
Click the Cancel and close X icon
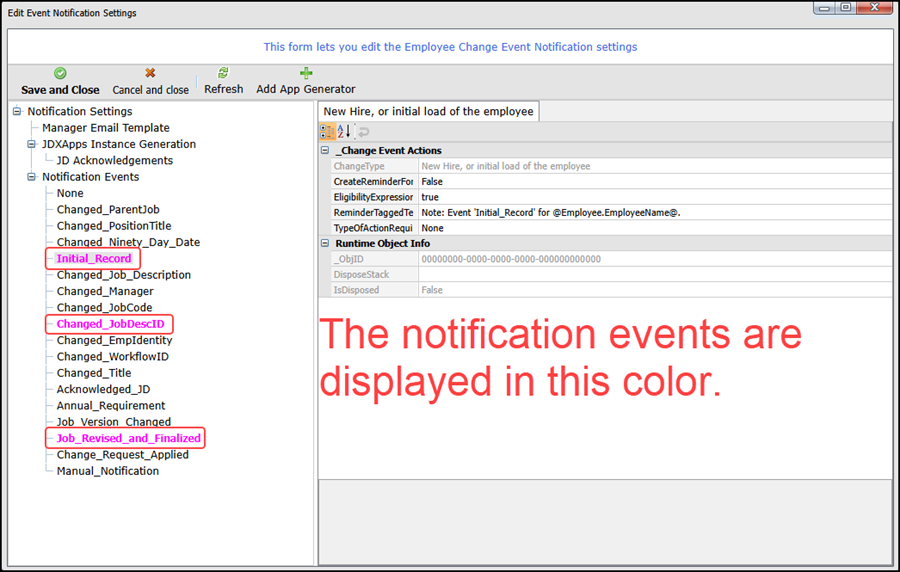[x=150, y=73]
